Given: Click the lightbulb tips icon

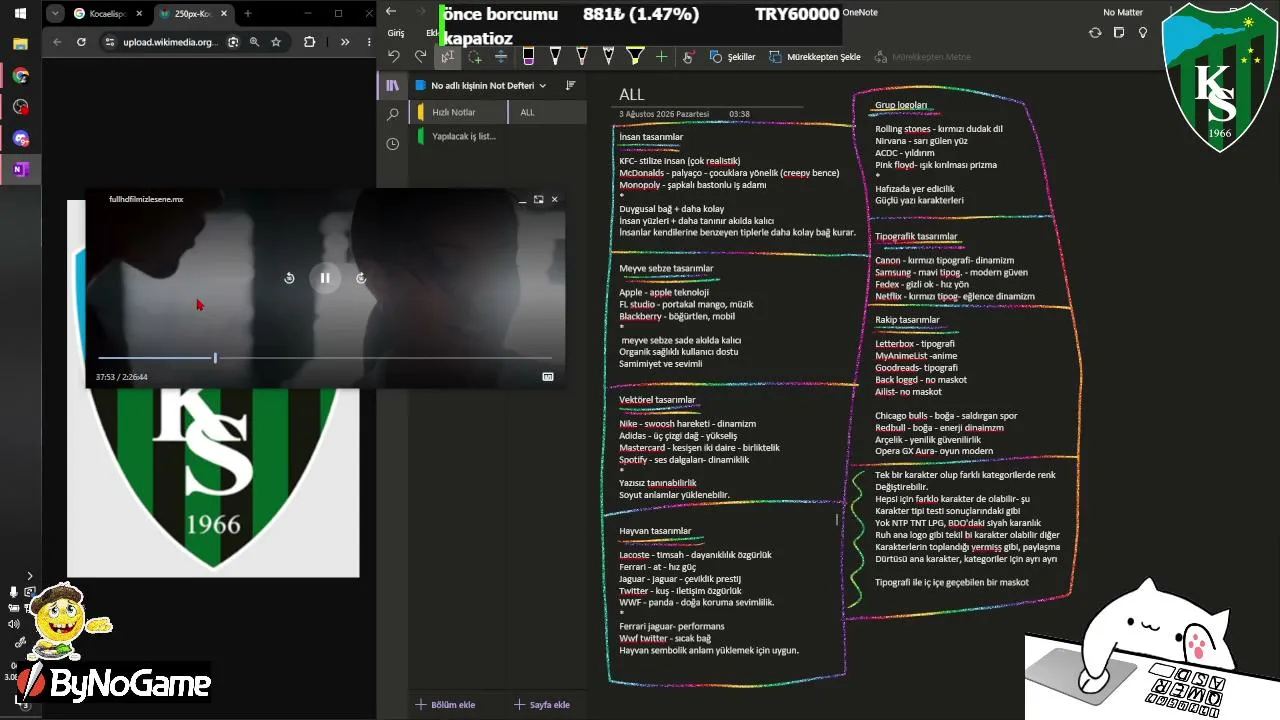Looking at the screenshot, I should tap(1143, 33).
